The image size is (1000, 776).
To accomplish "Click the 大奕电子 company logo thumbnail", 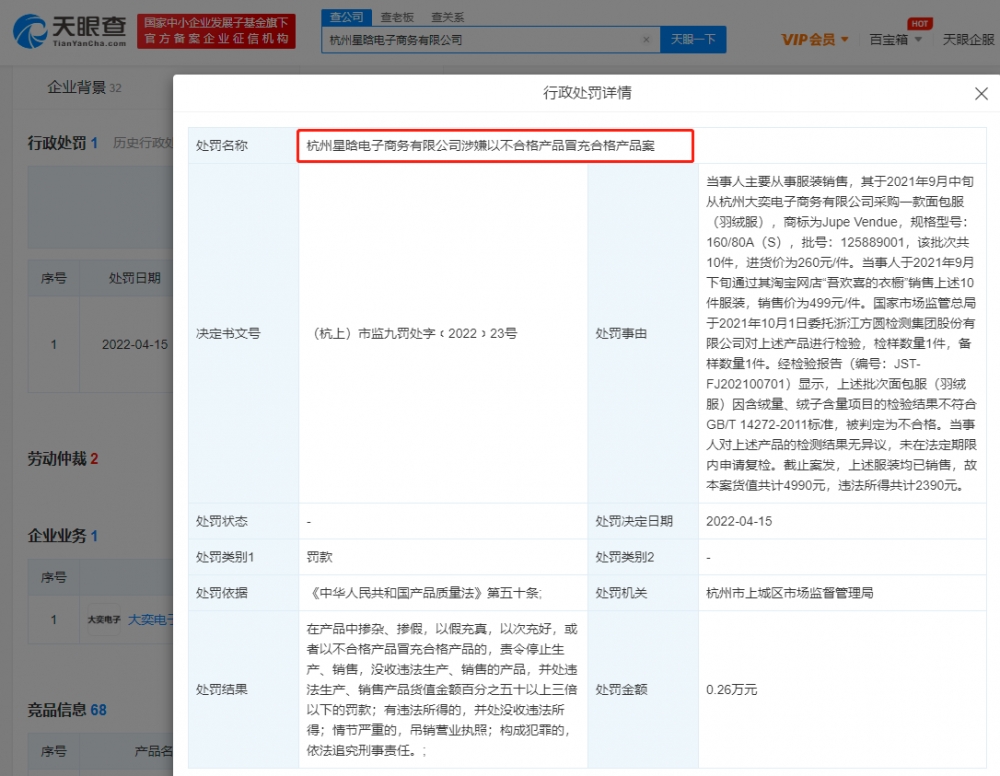I will 104,620.
